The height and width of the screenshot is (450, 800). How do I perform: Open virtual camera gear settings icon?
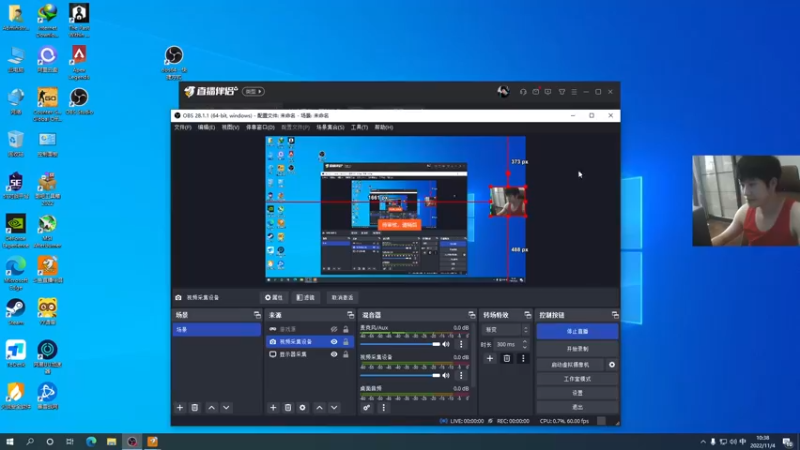[612, 365]
